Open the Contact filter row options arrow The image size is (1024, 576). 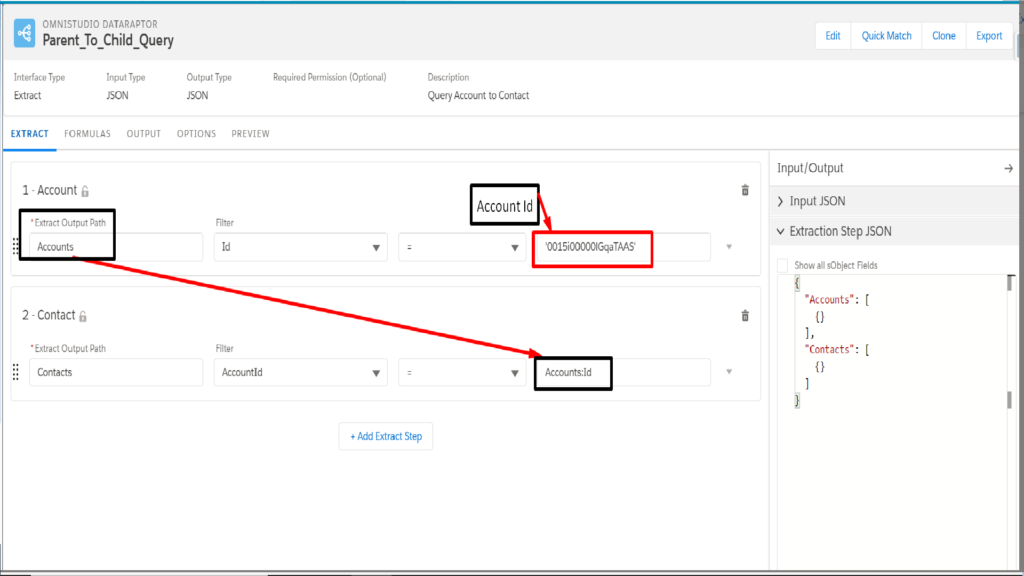tap(729, 372)
